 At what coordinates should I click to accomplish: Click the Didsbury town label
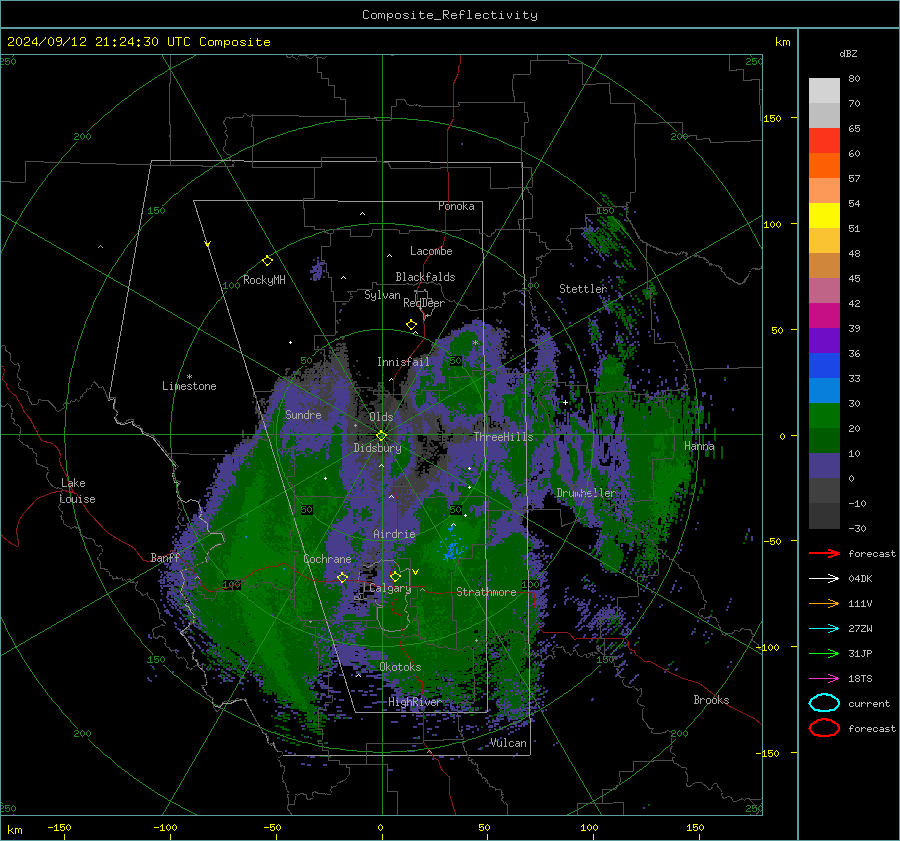point(377,448)
